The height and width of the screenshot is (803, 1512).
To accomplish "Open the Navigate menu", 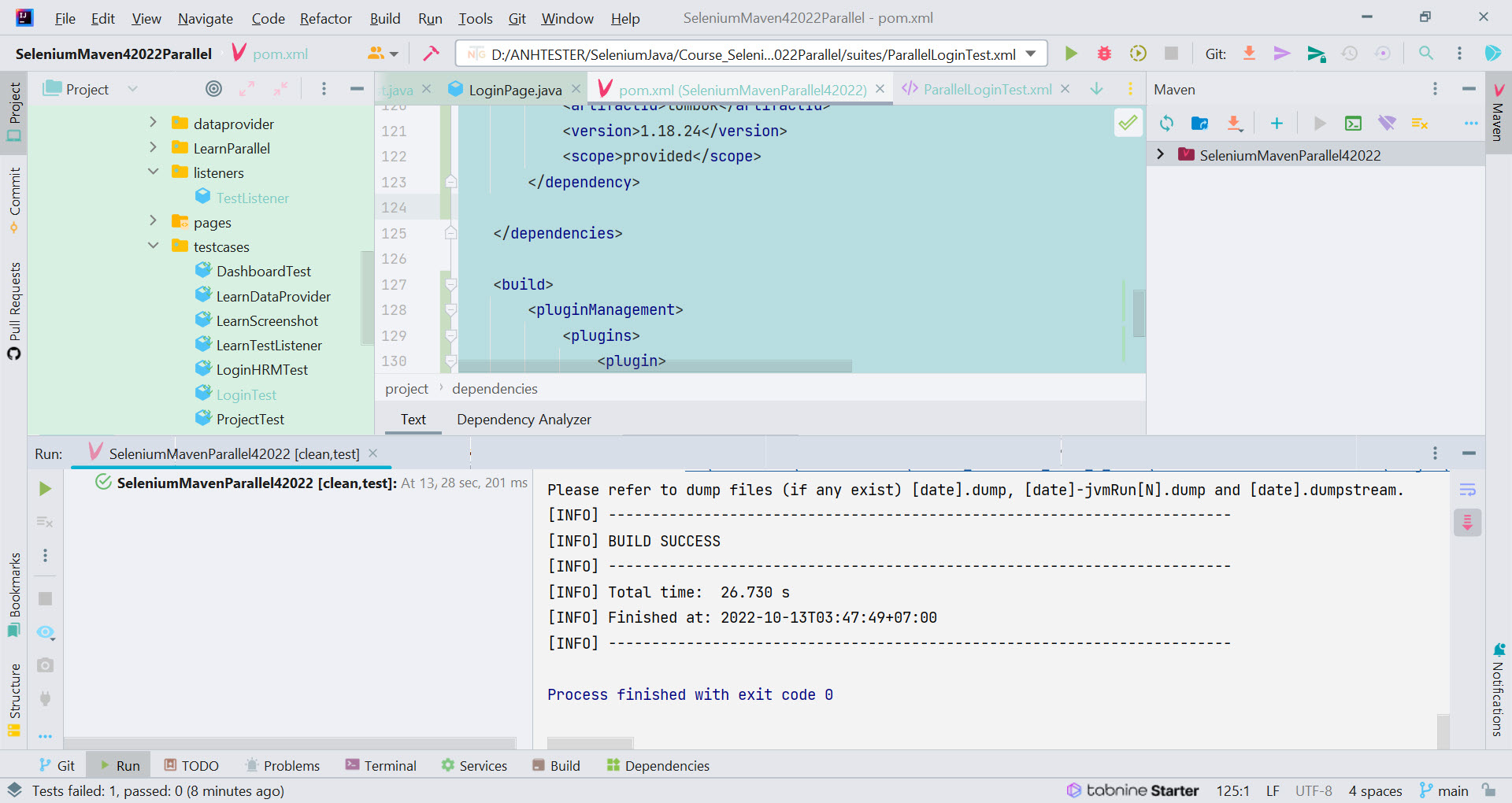I will [205, 18].
